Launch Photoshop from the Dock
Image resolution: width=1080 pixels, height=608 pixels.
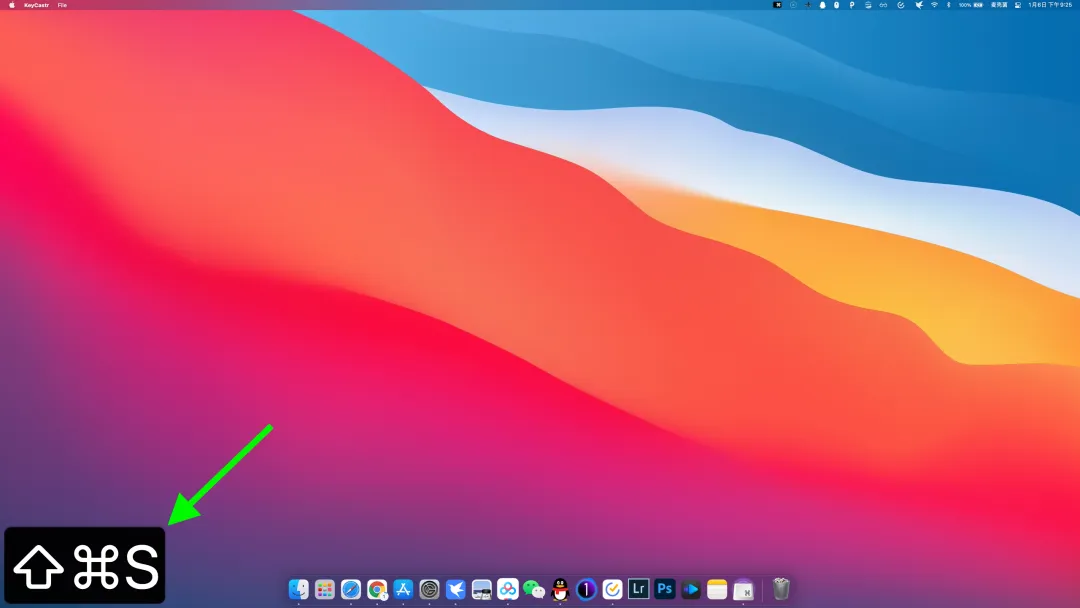pos(665,589)
